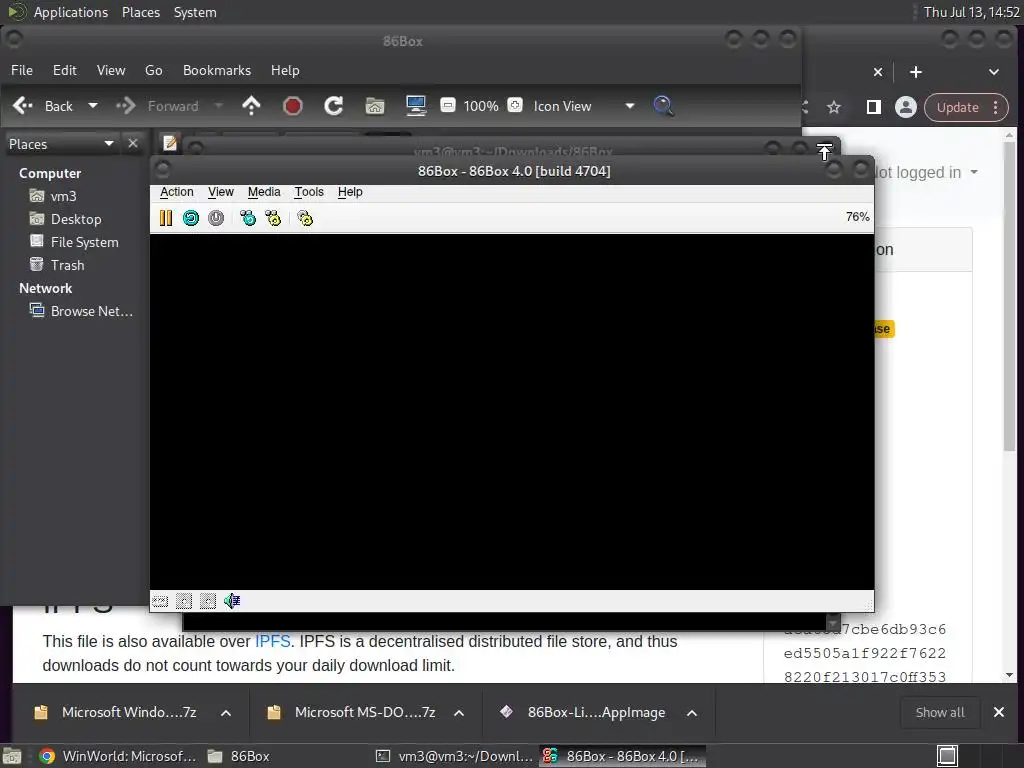Viewport: 1024px width, 768px height.
Task: Click the file manager search magnifier icon
Action: point(663,106)
